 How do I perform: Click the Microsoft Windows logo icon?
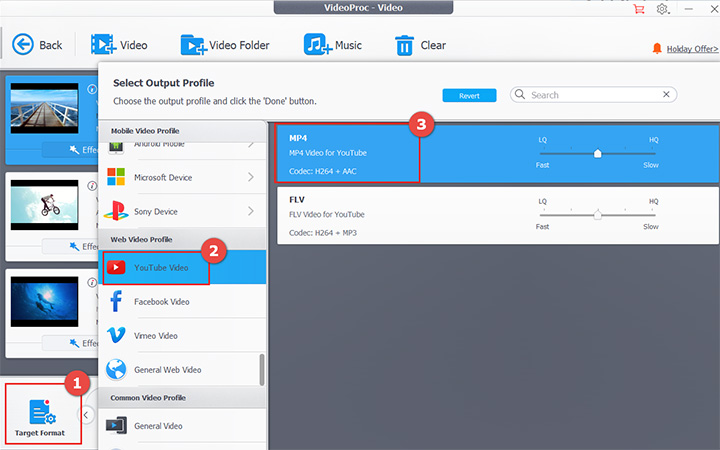click(x=116, y=177)
